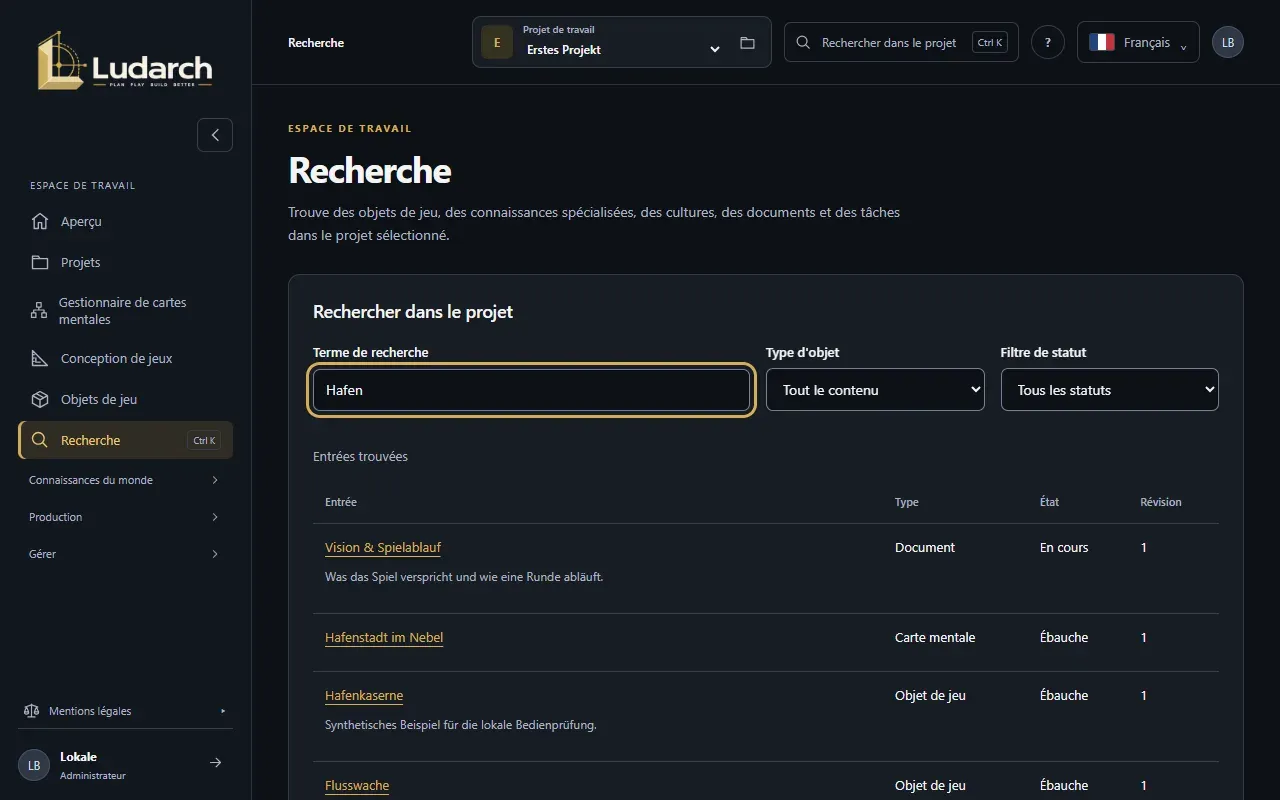Image resolution: width=1280 pixels, height=800 pixels.
Task: Click the Révision column header
Action: point(1161,502)
